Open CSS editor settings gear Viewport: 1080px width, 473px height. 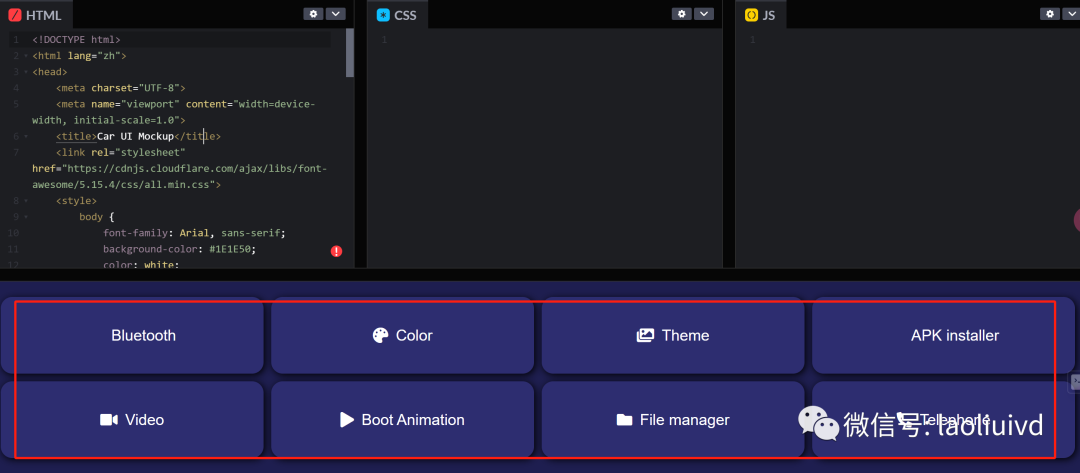[x=681, y=14]
